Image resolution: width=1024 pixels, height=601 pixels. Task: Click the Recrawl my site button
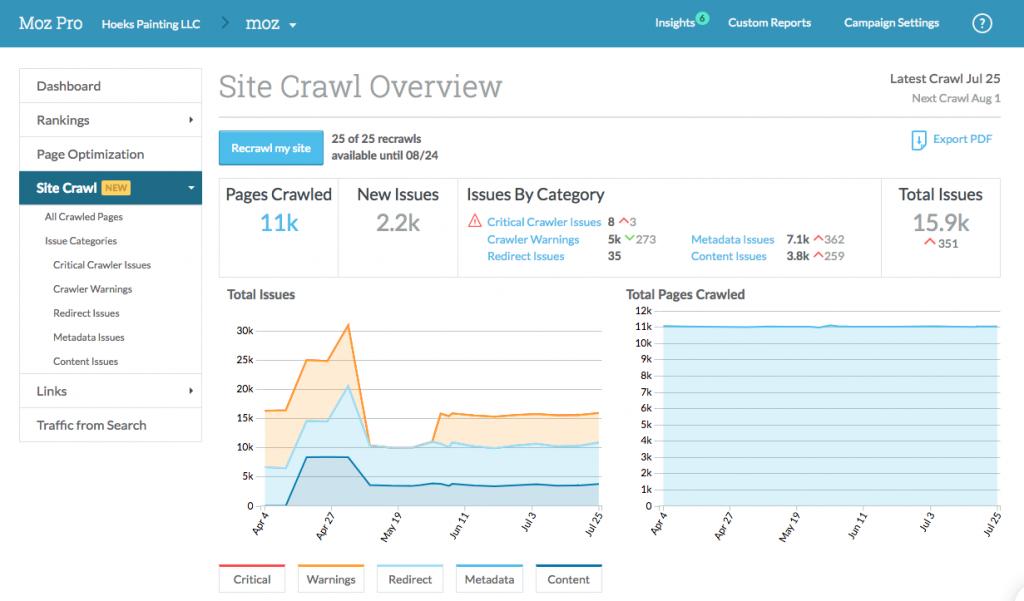tap(270, 146)
